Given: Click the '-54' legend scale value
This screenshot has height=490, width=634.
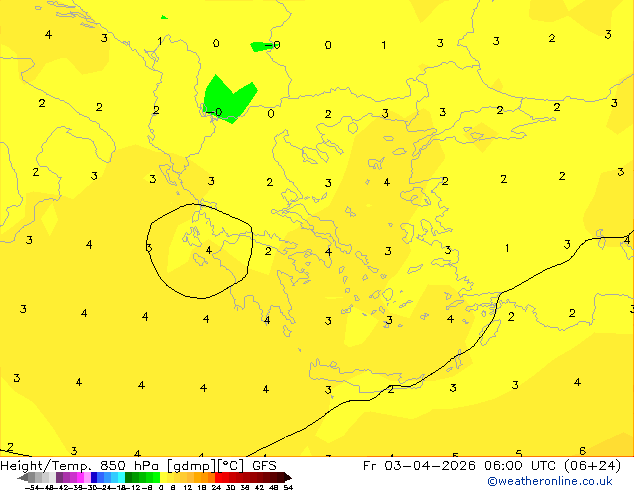Looking at the screenshot, I should point(32,487).
